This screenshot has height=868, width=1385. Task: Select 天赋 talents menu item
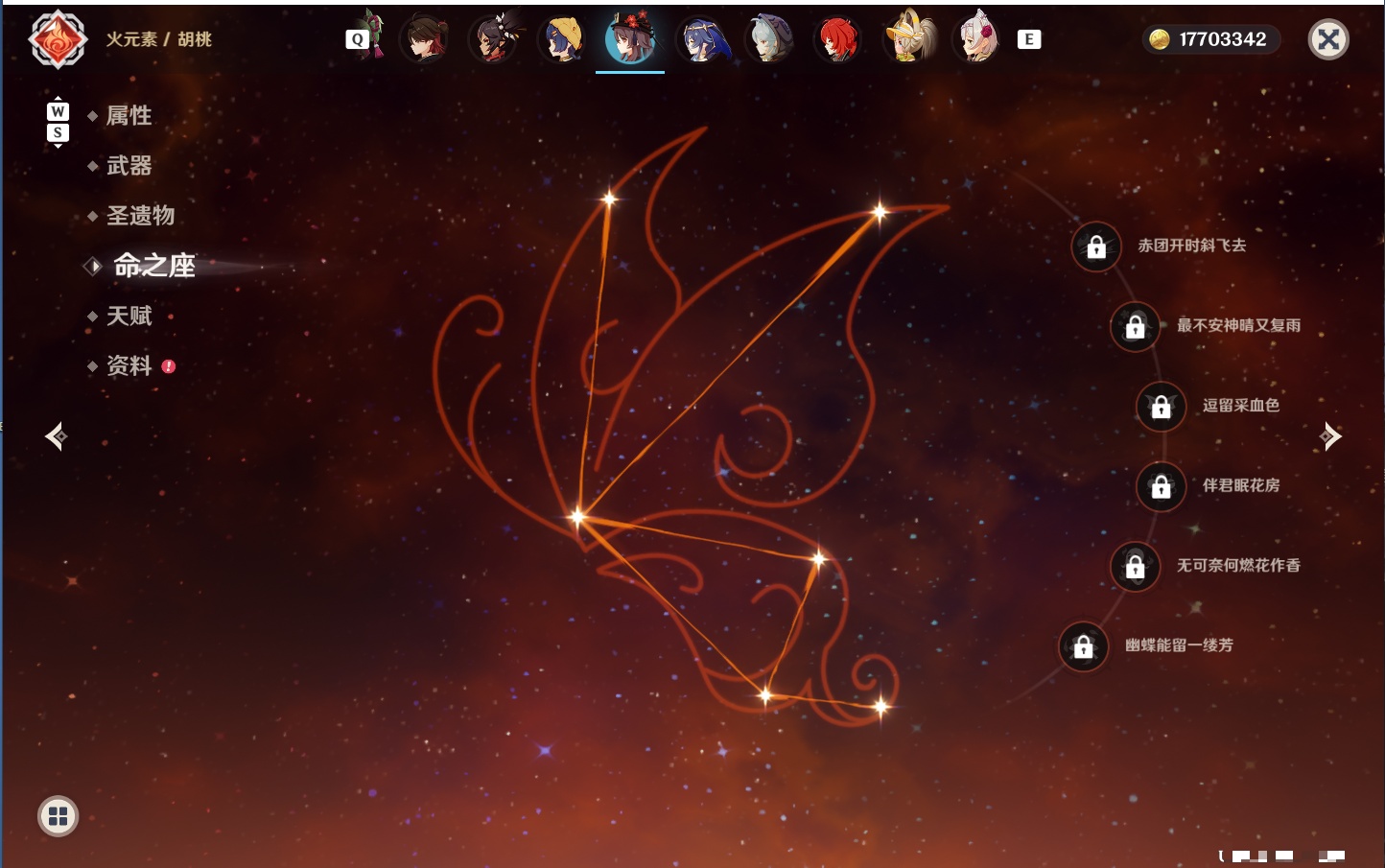(x=129, y=316)
